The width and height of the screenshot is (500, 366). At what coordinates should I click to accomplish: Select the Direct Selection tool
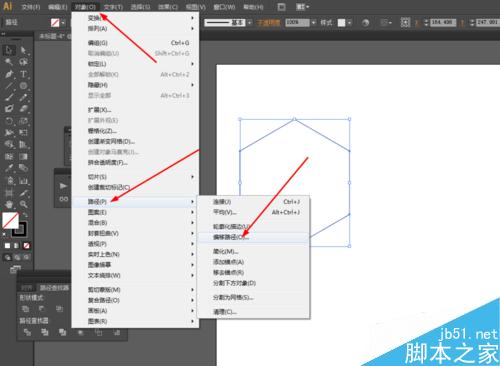tap(23, 50)
